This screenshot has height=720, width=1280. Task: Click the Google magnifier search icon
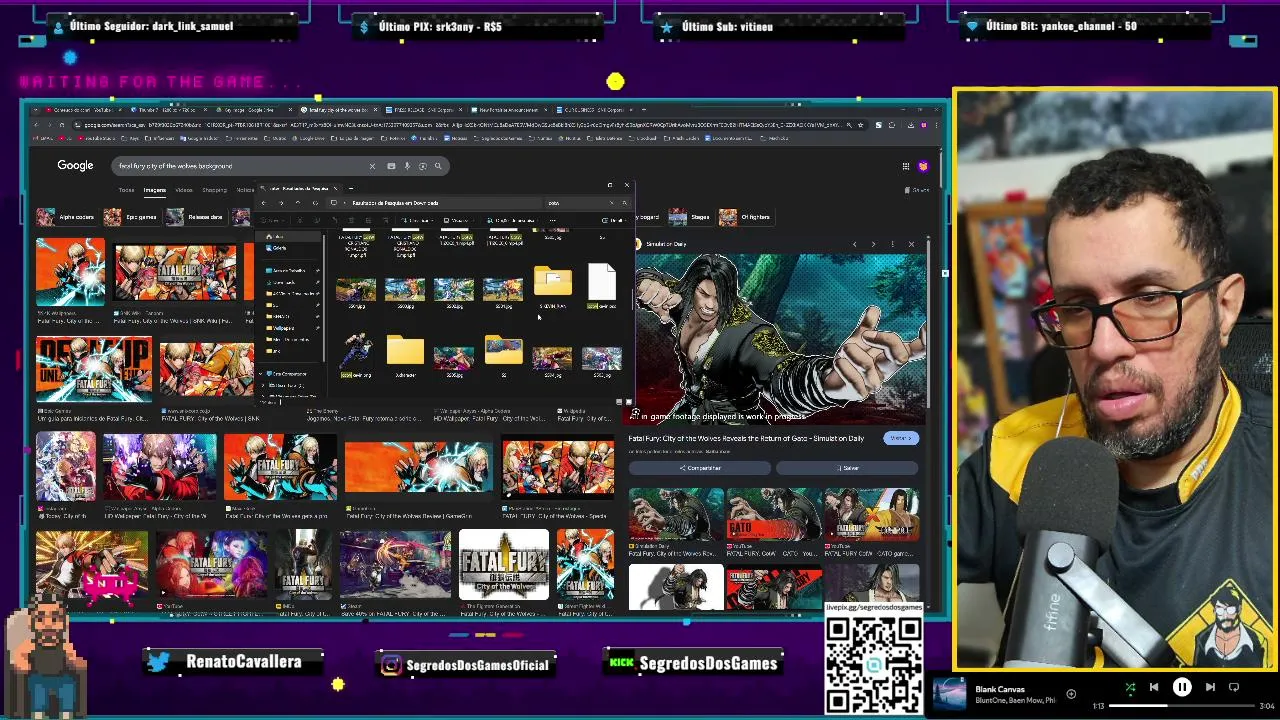pyautogui.click(x=437, y=166)
